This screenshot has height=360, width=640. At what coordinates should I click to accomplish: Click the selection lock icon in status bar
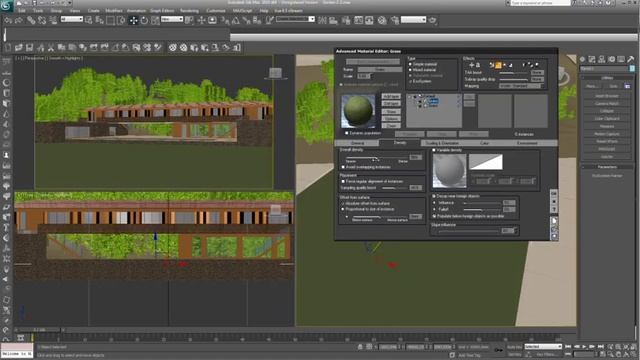pos(360,347)
